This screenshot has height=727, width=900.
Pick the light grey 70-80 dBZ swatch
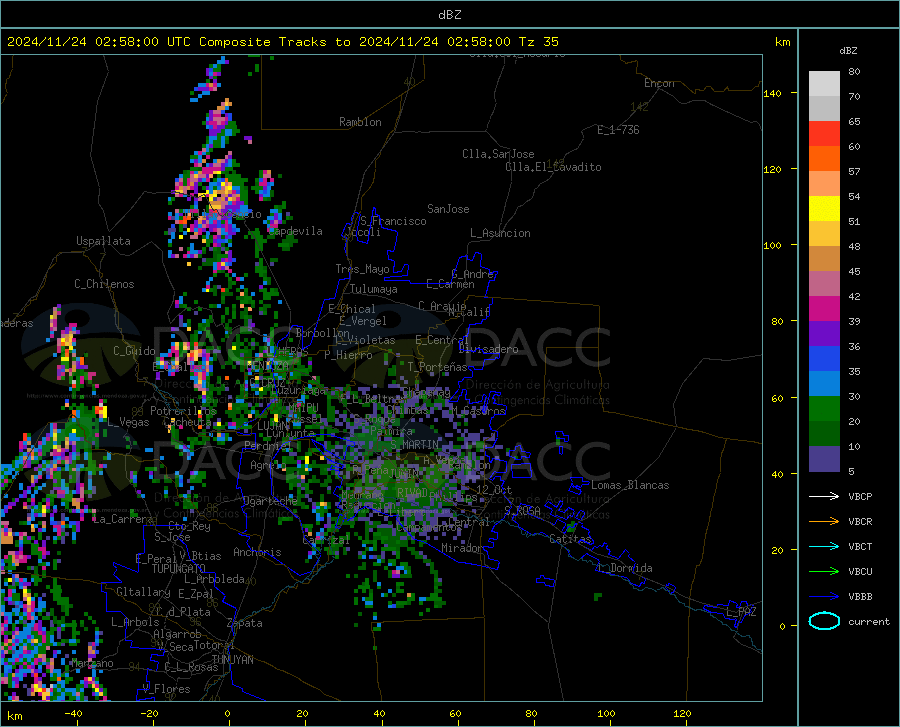pyautogui.click(x=824, y=84)
